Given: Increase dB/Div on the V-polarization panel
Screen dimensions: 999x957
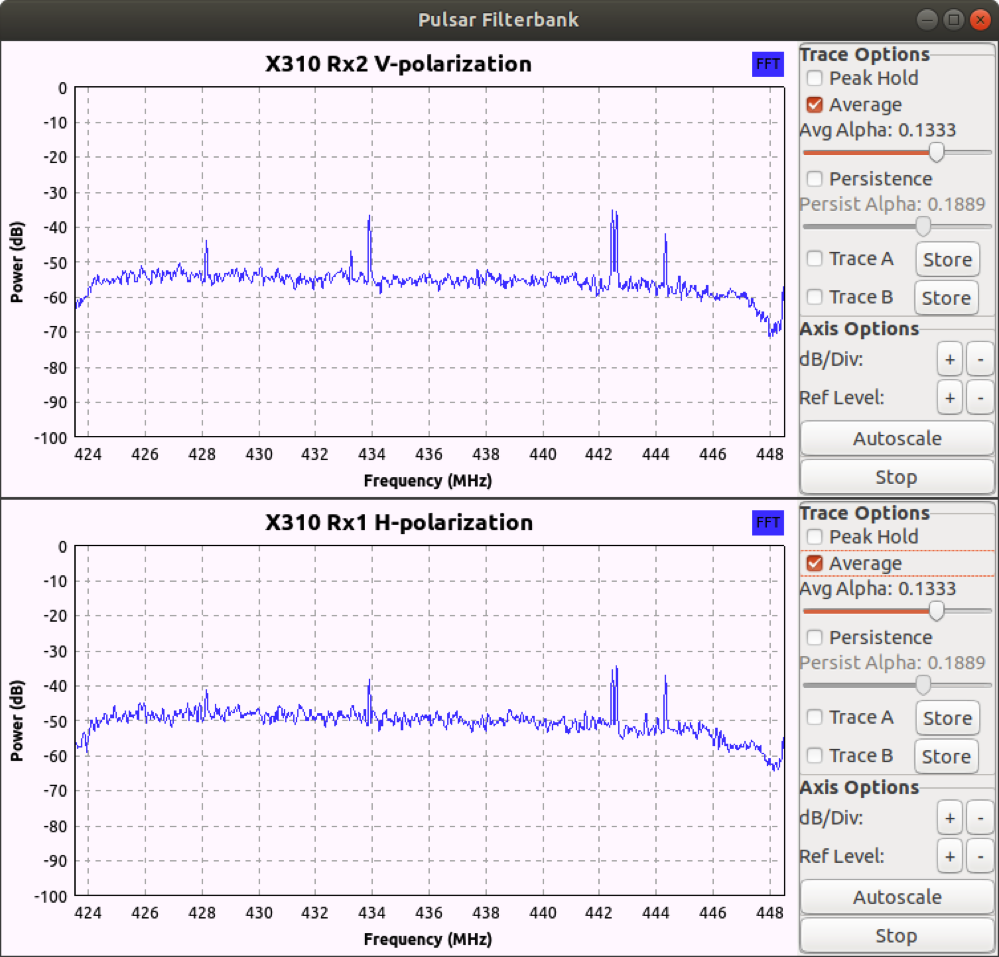Looking at the screenshot, I should coord(950,359).
